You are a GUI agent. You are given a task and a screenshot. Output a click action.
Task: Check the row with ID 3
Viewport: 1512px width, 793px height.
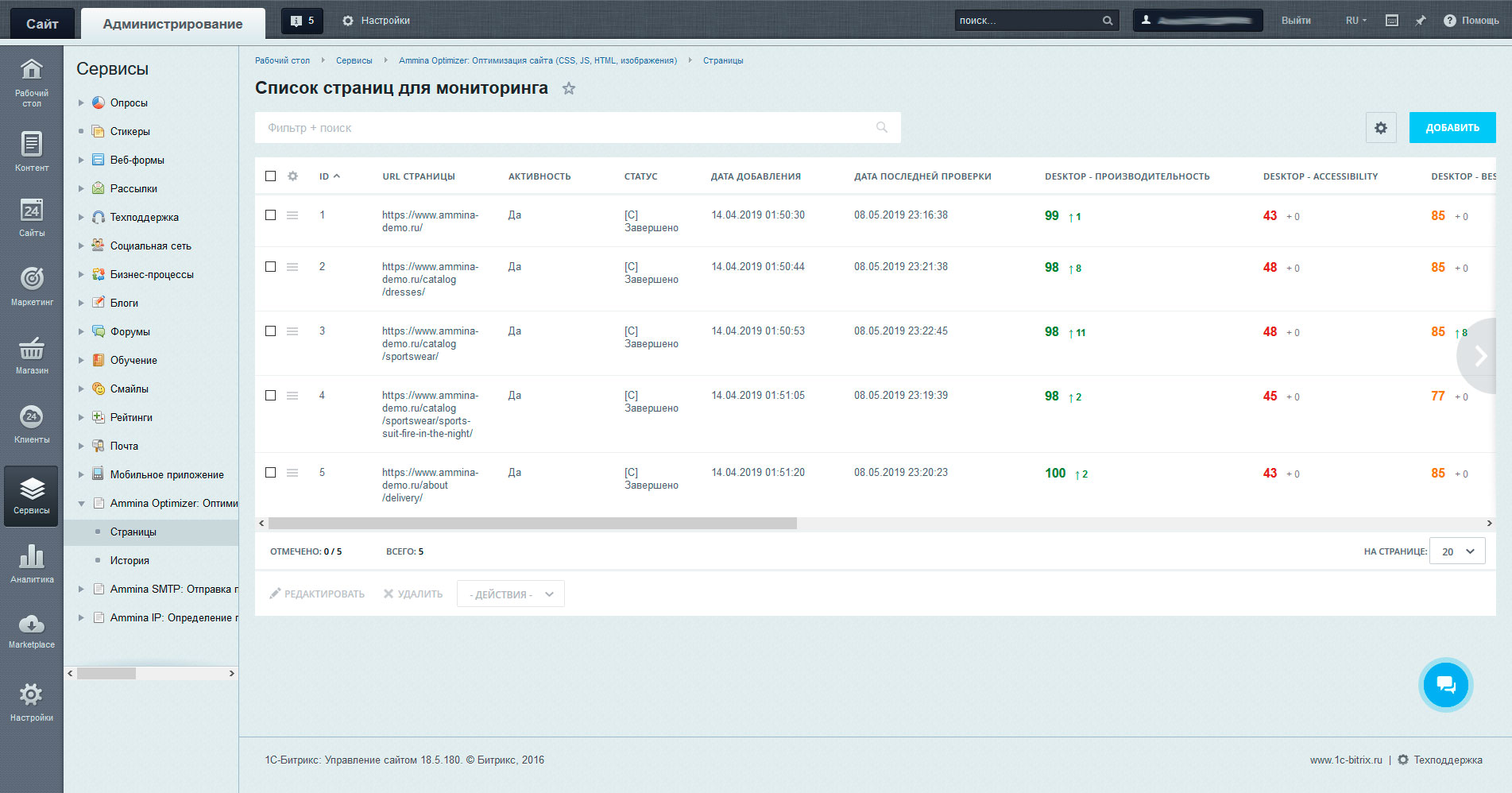(x=270, y=331)
